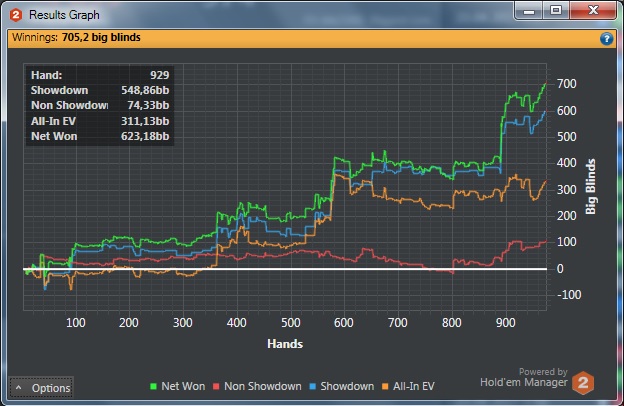Click the Hold'em Manager 2 orange hexagon logo

[583, 383]
